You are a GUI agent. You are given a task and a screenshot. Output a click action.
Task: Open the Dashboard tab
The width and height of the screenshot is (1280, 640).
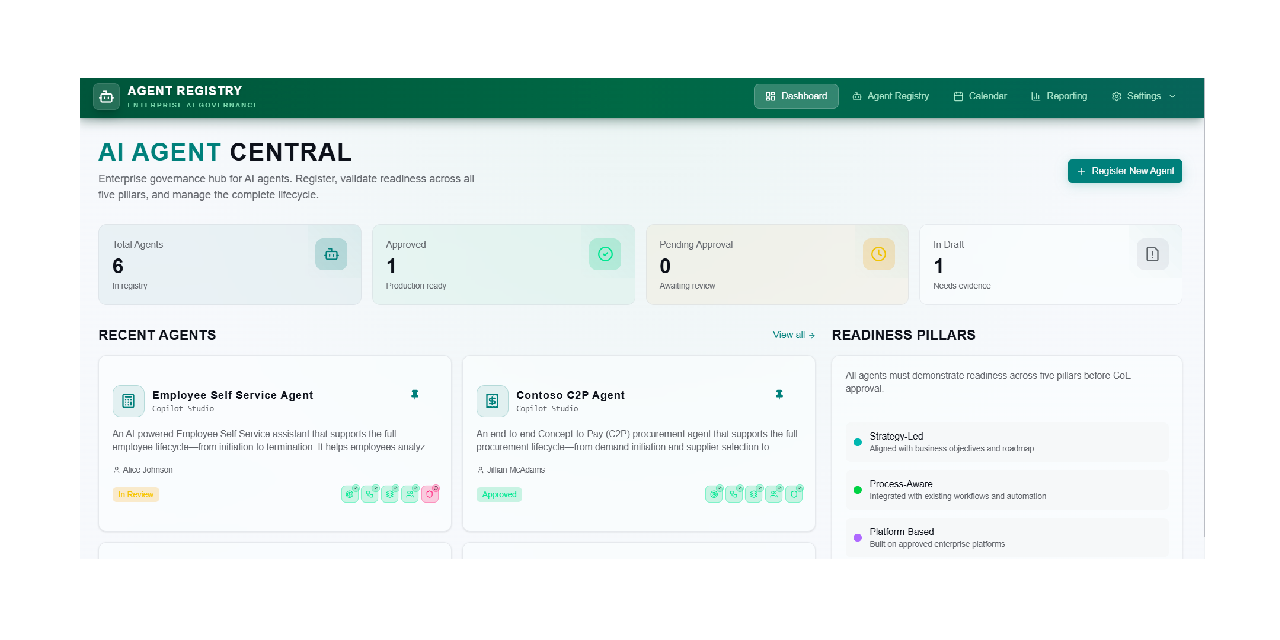point(796,96)
